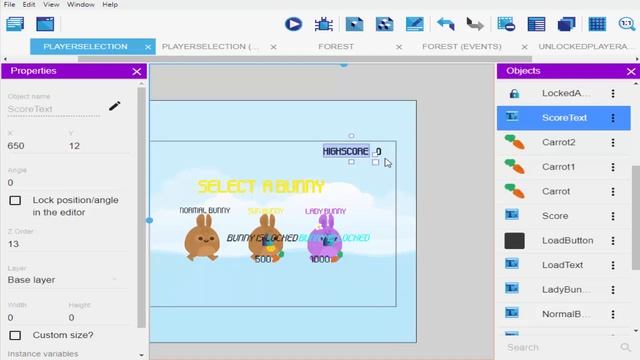This screenshot has height=360, width=640.
Task: Open options menu for LadyBun object
Action: click(x=613, y=289)
